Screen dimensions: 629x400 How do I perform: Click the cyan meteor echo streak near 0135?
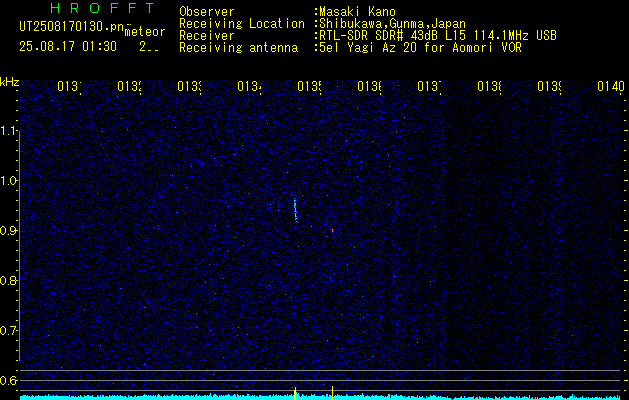point(296,211)
